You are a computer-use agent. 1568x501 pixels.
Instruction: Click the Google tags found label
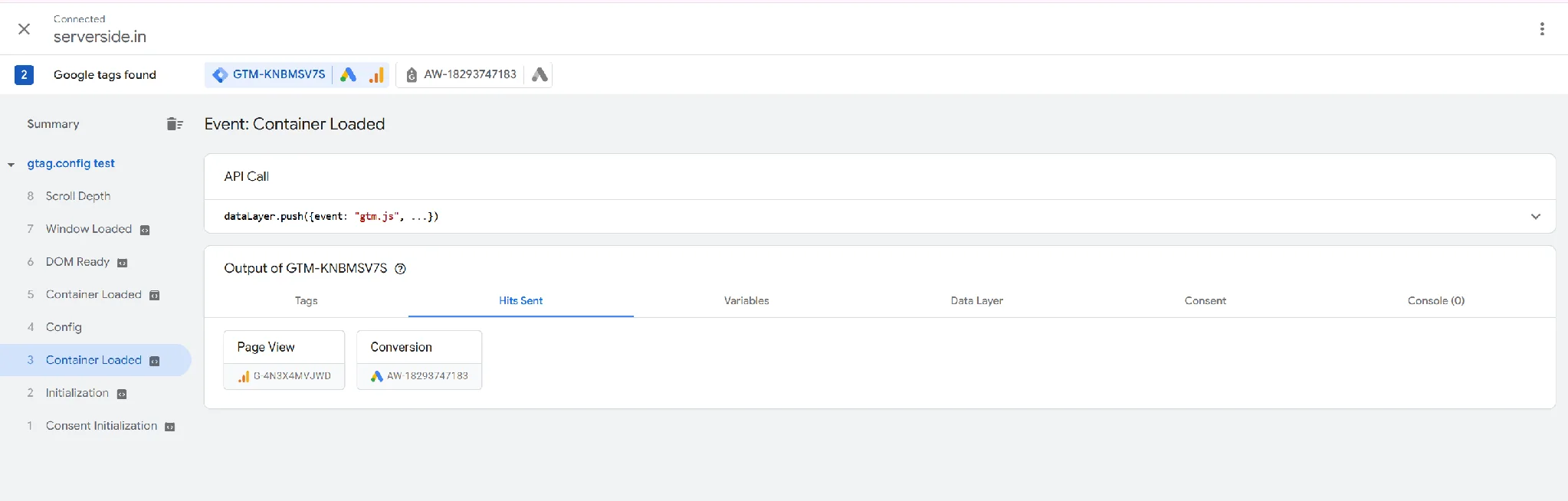105,74
